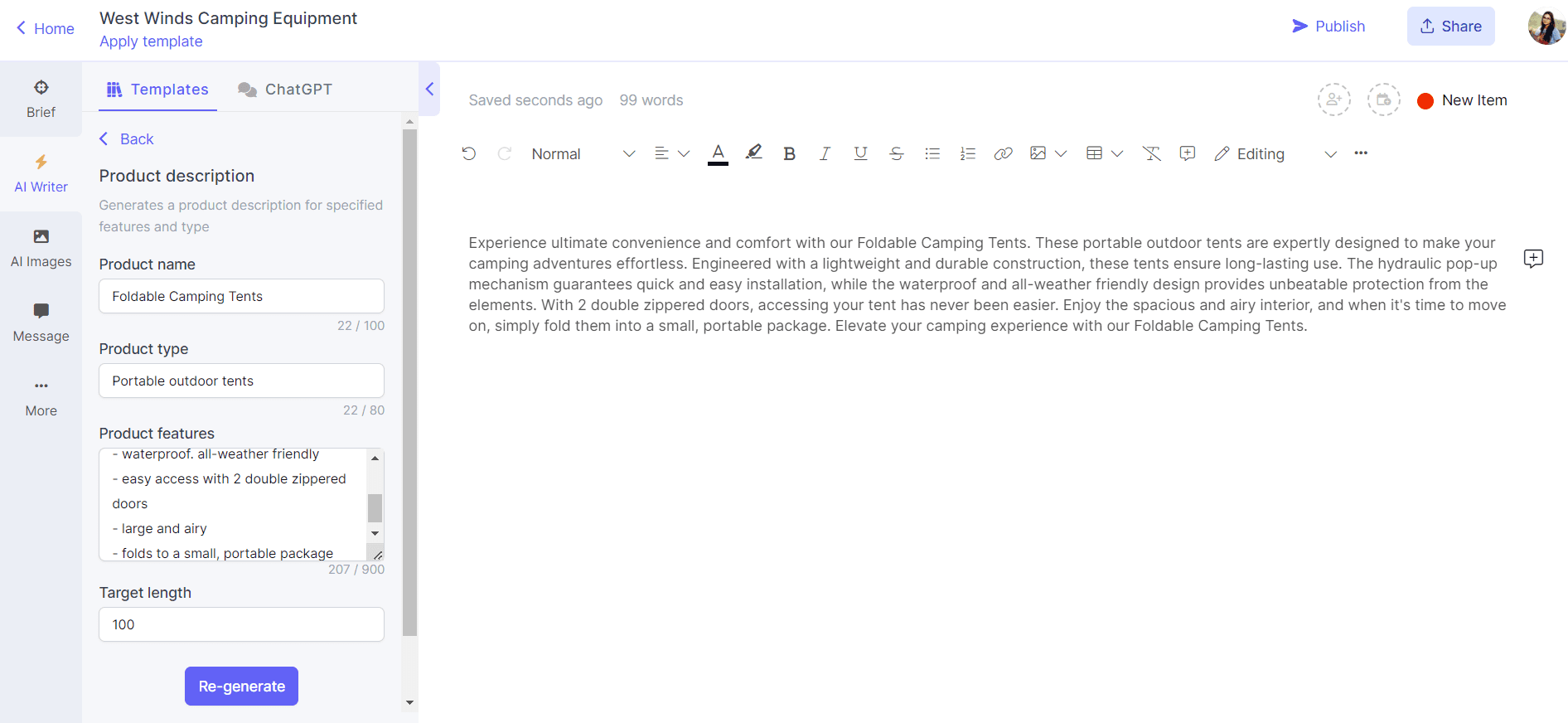Click the features box scroll up arrow
This screenshot has height=723, width=1568.
[375, 458]
